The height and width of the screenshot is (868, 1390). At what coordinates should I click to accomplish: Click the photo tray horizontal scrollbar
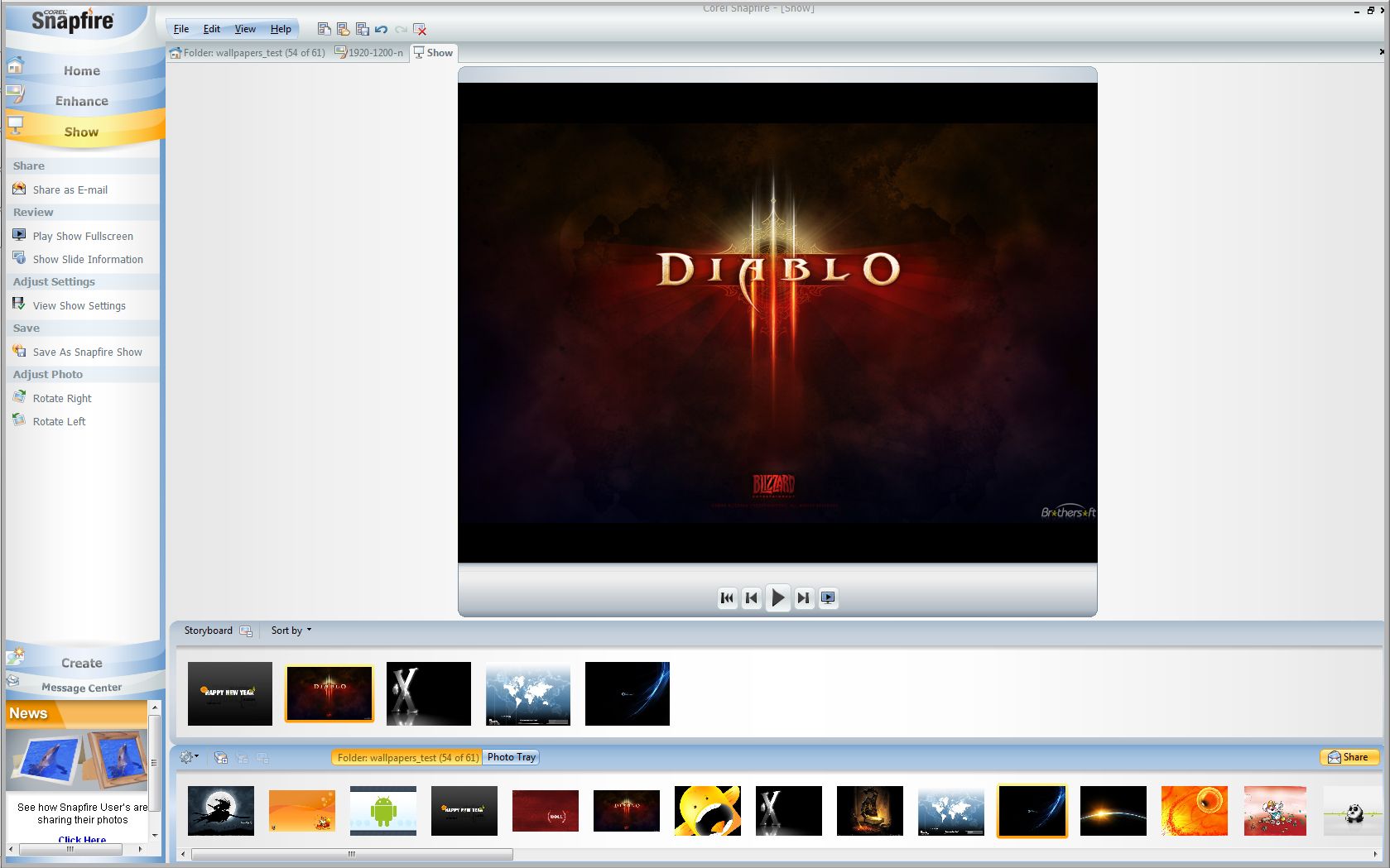352,854
